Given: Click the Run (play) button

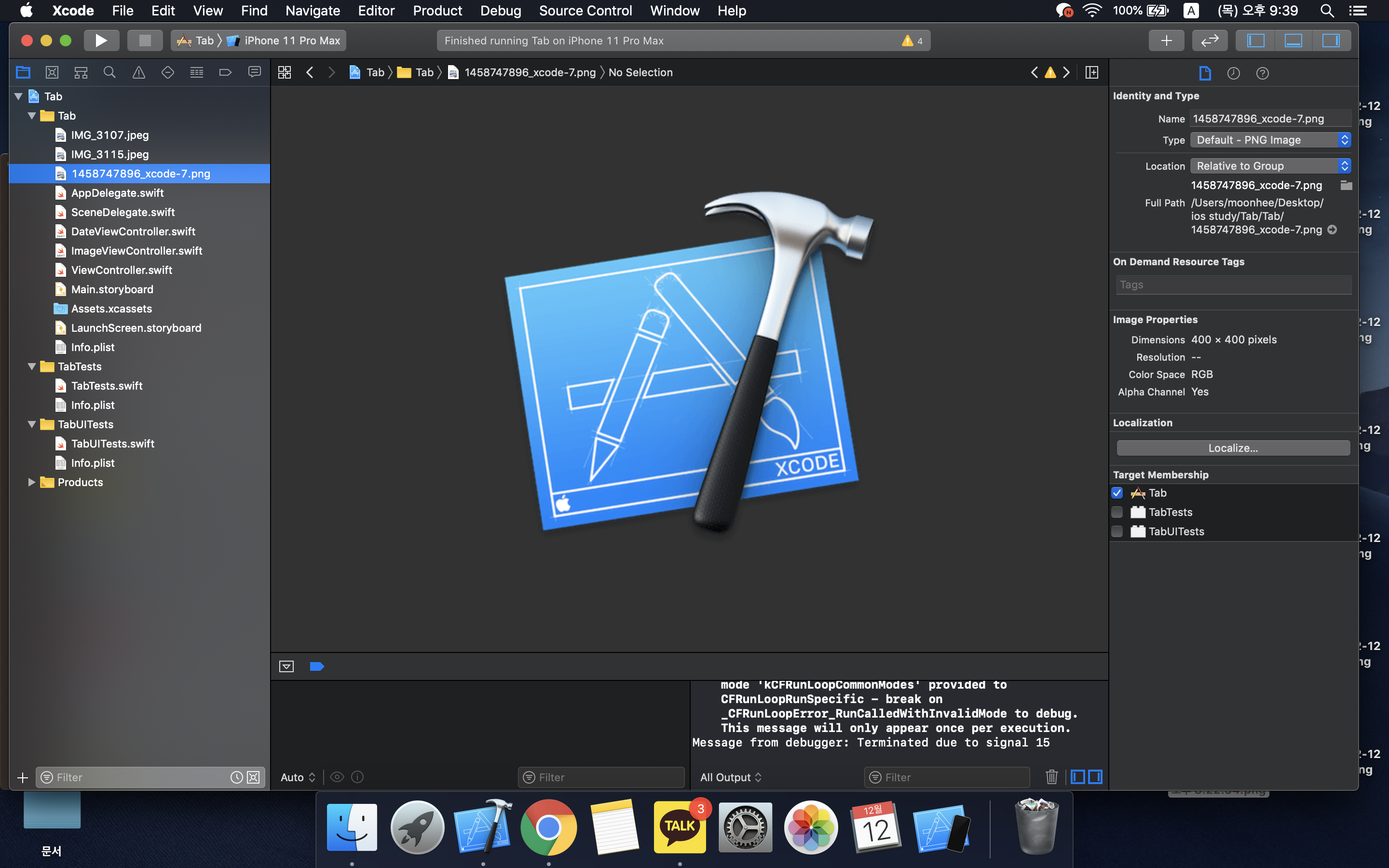Looking at the screenshot, I should (101, 40).
